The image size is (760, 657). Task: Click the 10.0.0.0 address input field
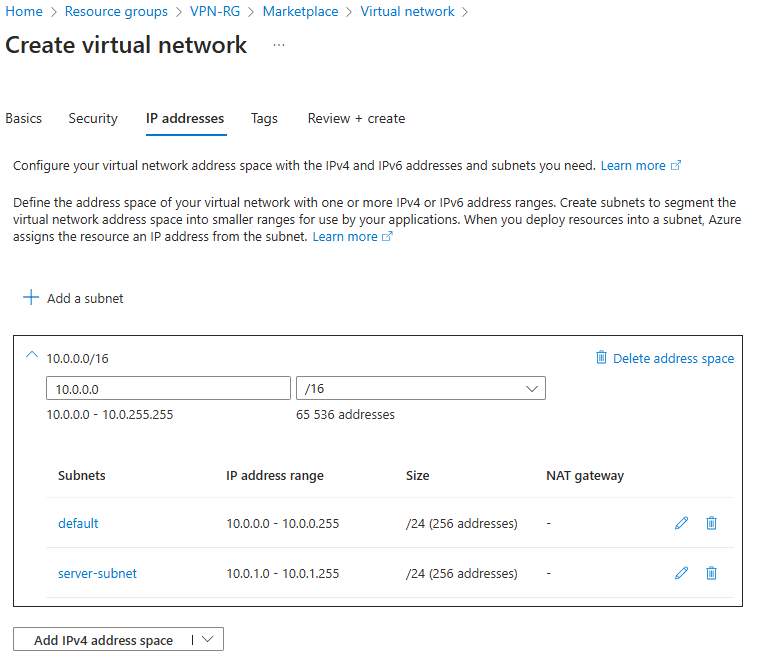pyautogui.click(x=167, y=388)
